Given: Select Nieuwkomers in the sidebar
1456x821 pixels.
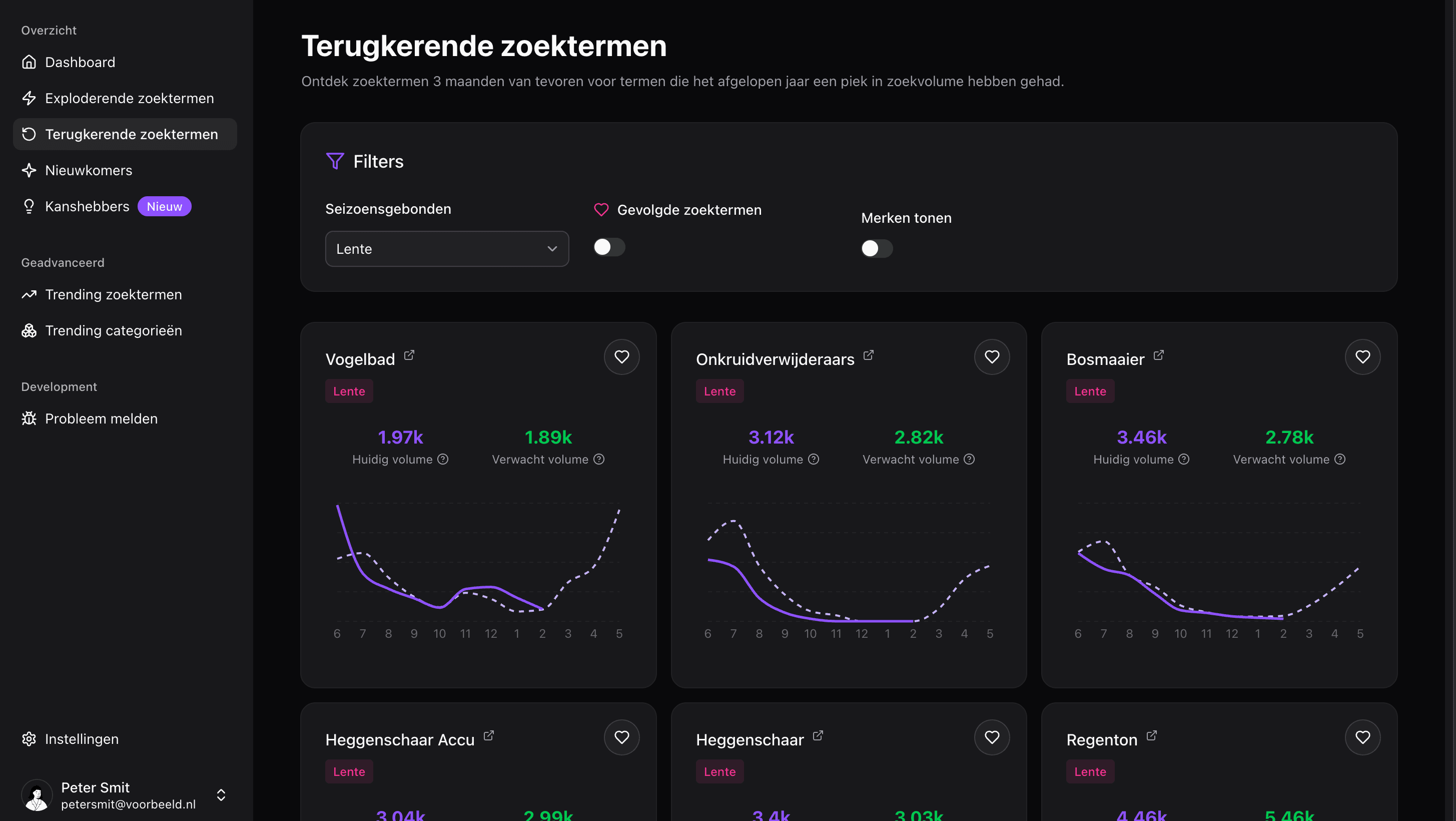Looking at the screenshot, I should tap(88, 170).
